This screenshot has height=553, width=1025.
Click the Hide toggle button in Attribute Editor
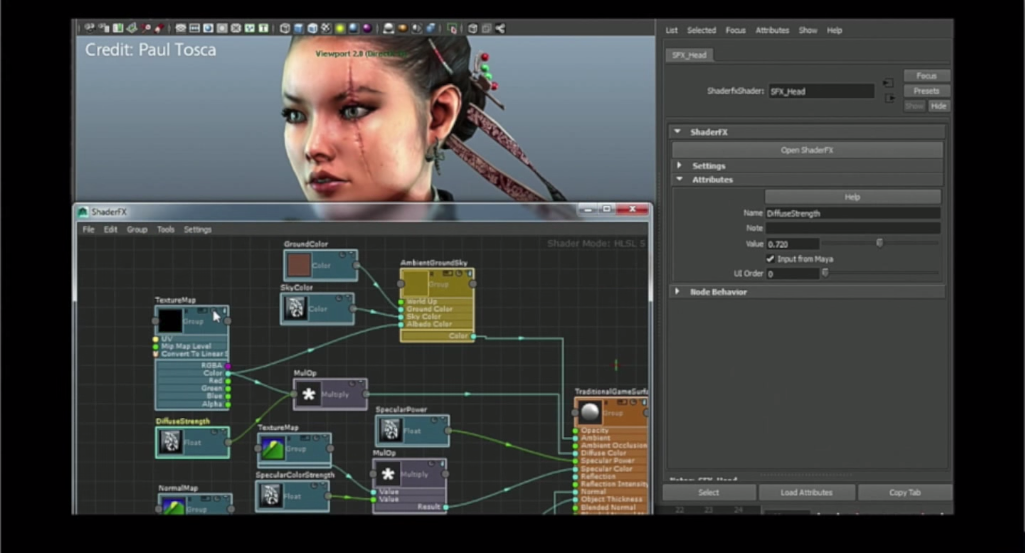coord(938,106)
